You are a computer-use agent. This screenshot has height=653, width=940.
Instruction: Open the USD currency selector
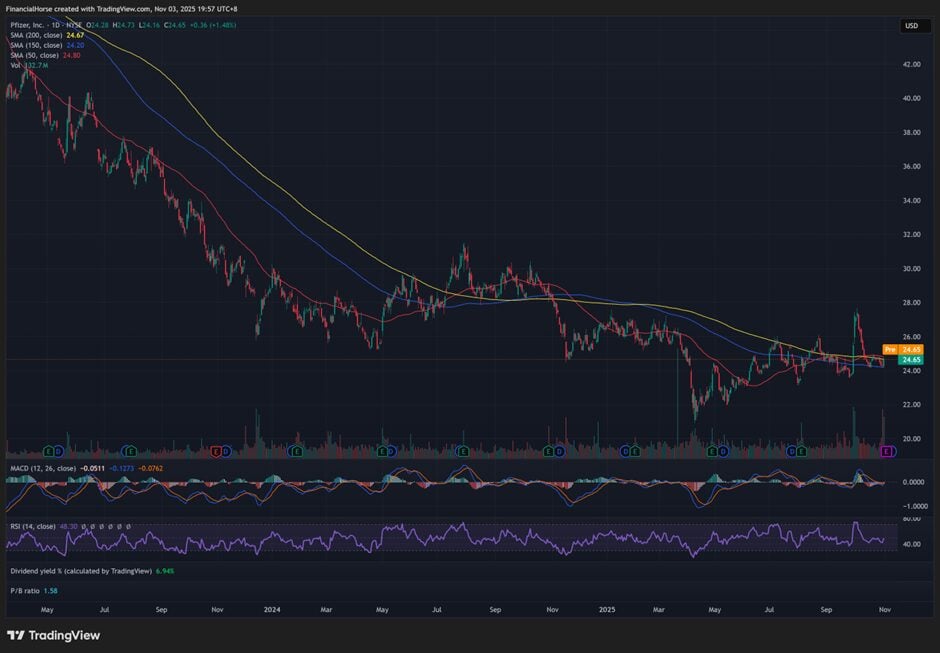(911, 26)
